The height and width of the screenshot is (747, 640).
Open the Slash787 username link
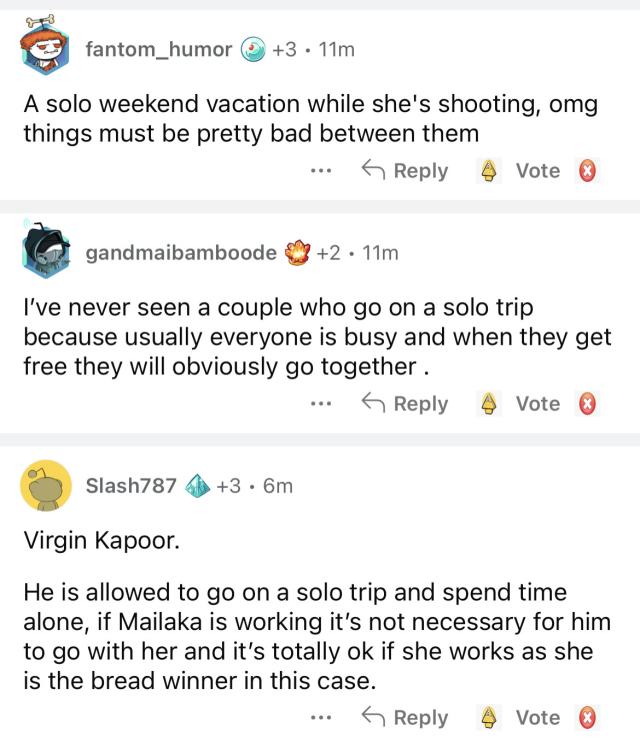click(132, 486)
